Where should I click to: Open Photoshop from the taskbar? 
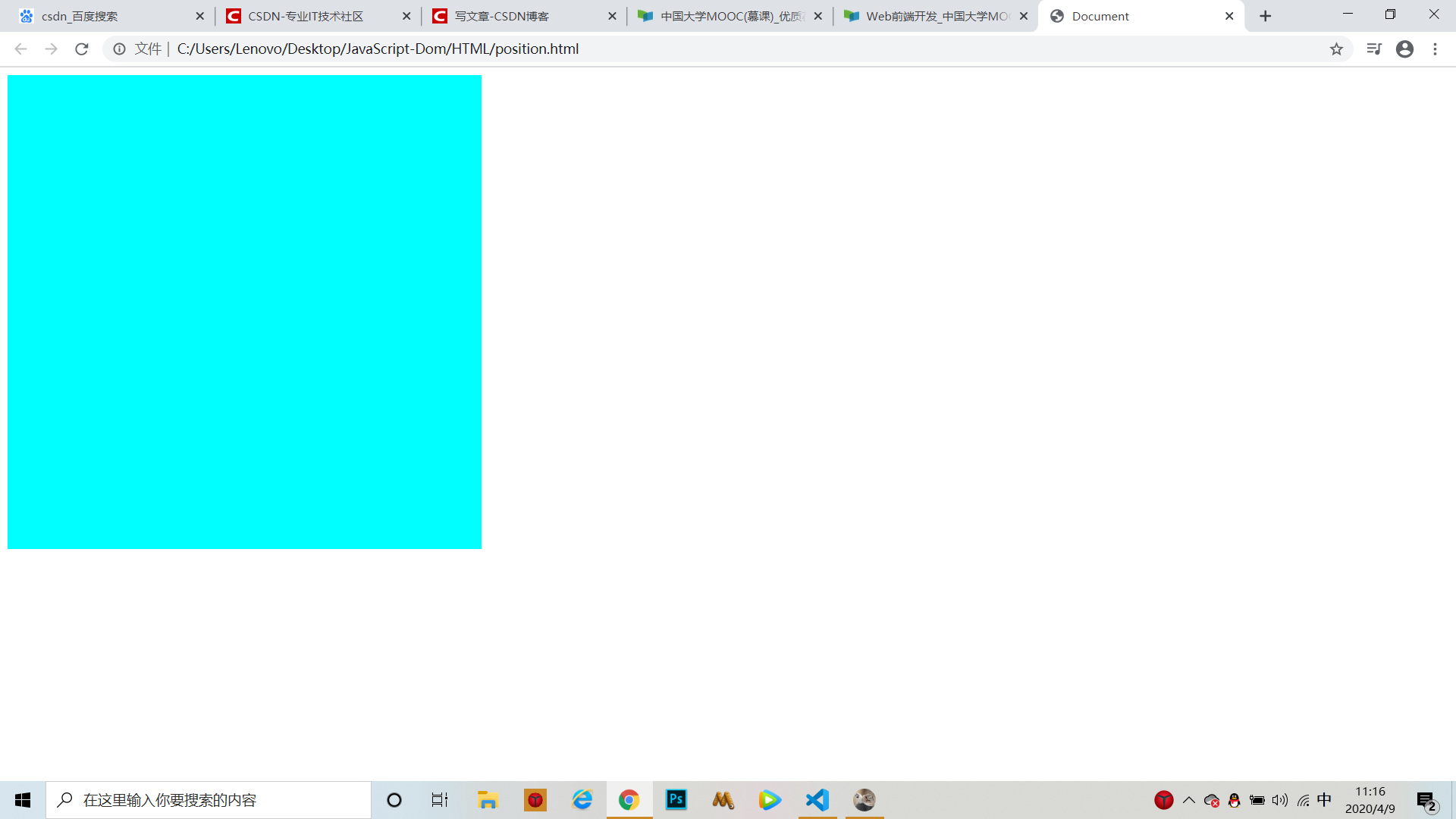[676, 800]
